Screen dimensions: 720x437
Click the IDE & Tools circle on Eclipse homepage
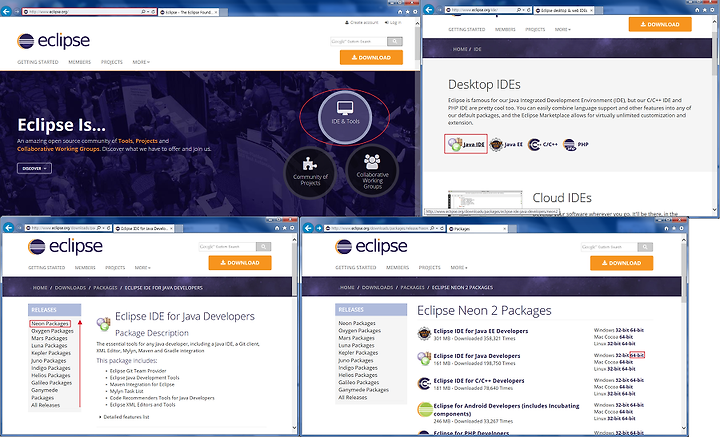coord(345,116)
